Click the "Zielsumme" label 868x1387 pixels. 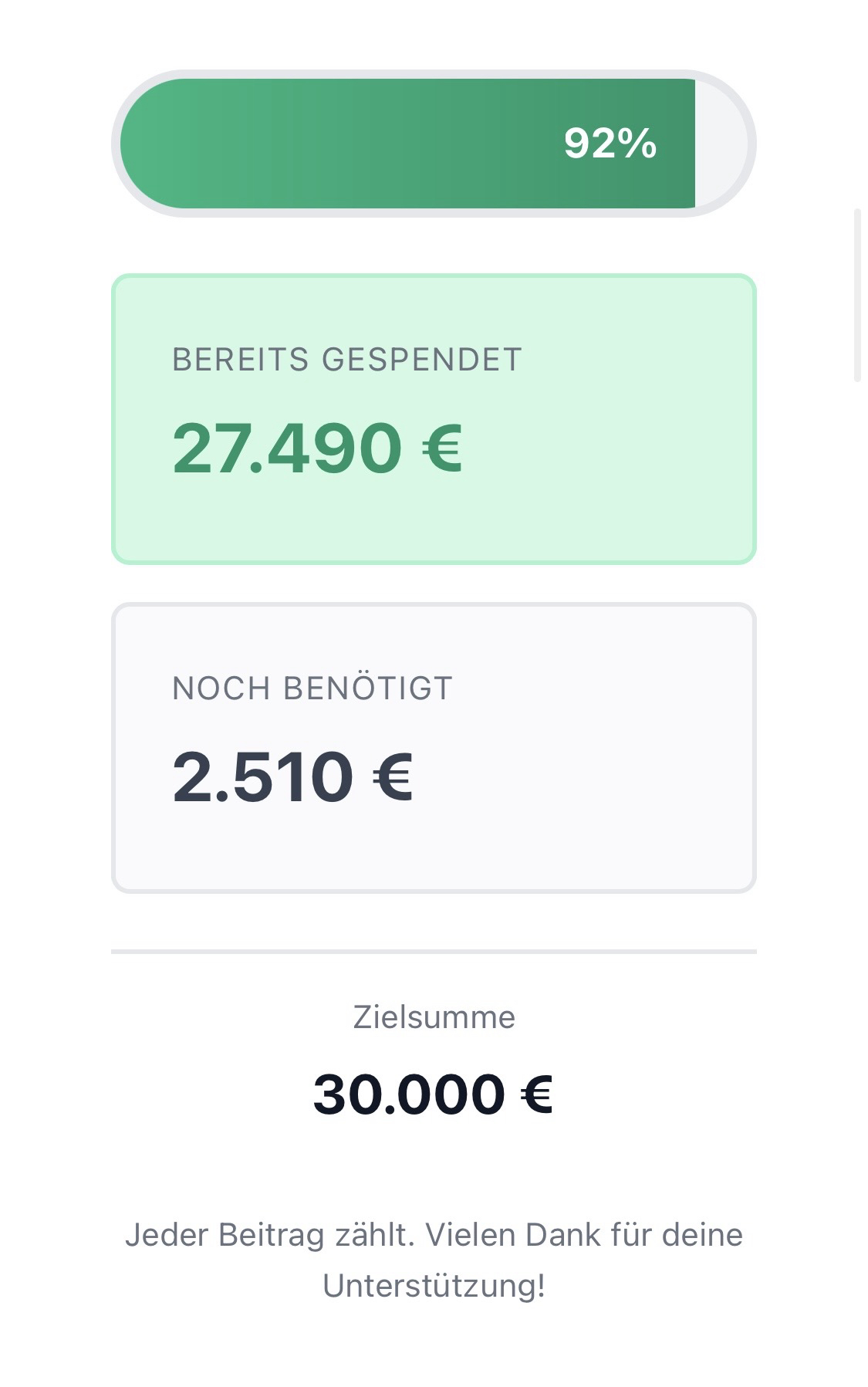coord(434,1017)
